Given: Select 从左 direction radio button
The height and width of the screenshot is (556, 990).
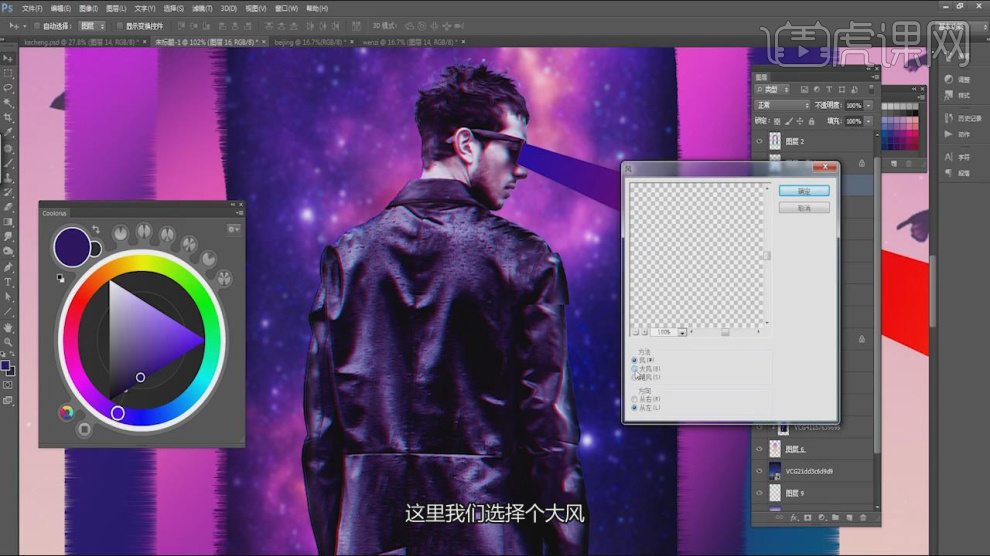Looking at the screenshot, I should point(635,408).
